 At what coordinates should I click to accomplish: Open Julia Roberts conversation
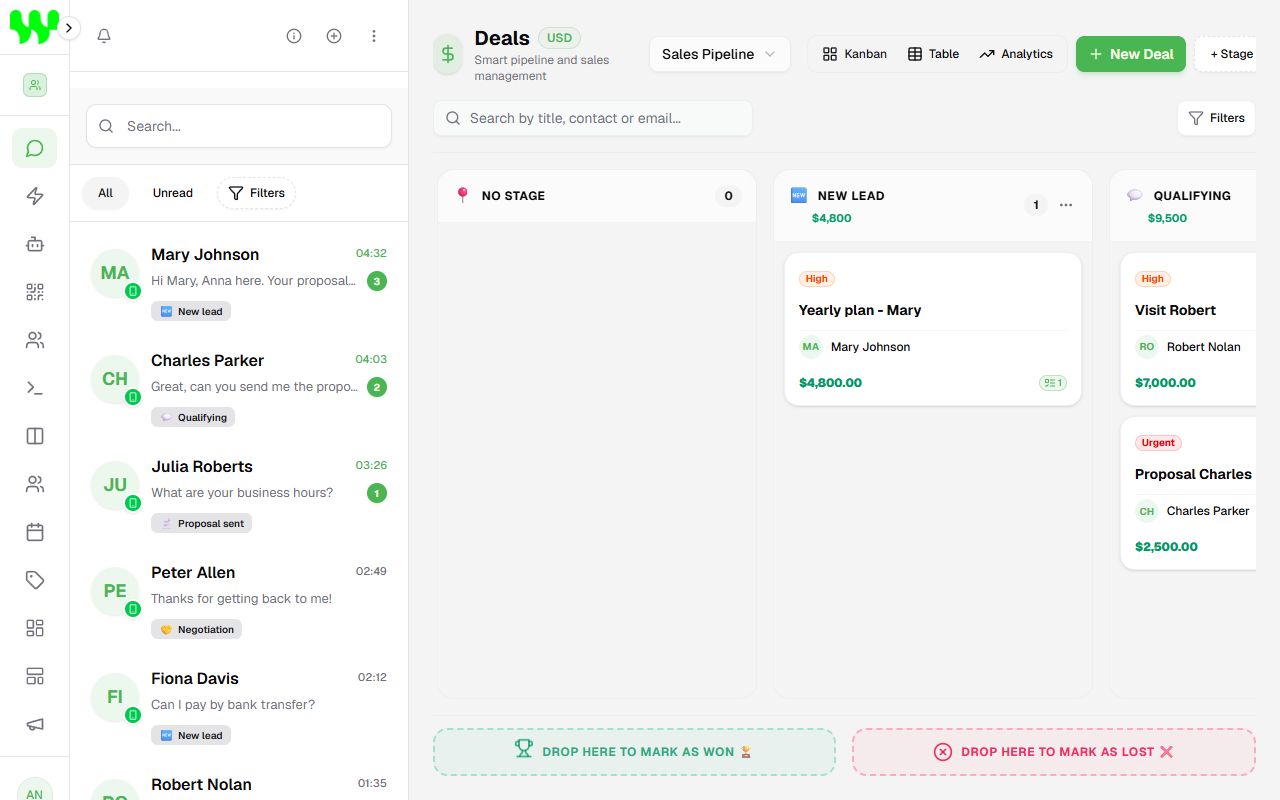tap(239, 495)
